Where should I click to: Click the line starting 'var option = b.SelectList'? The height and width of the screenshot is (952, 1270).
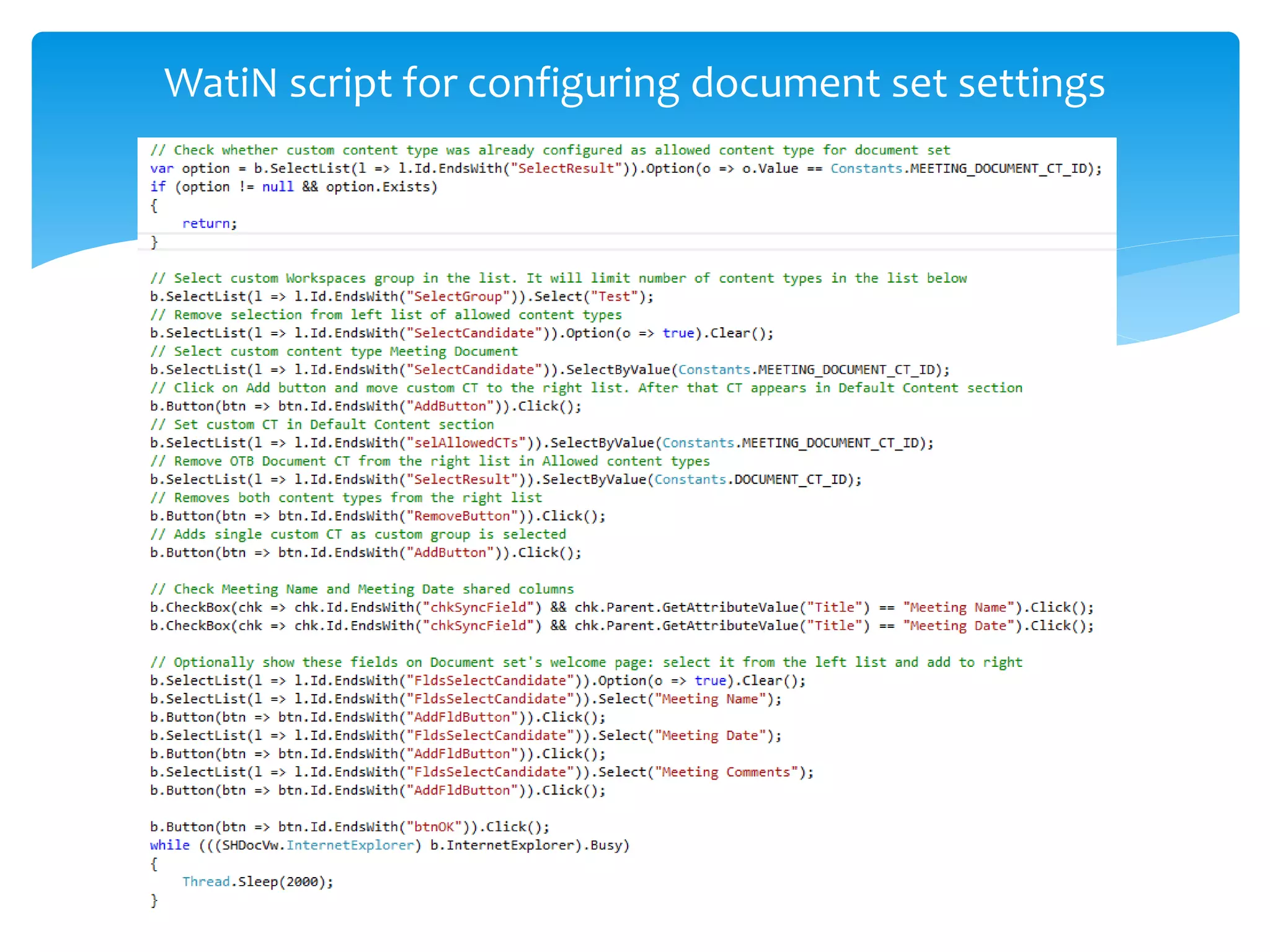pyautogui.click(x=626, y=169)
